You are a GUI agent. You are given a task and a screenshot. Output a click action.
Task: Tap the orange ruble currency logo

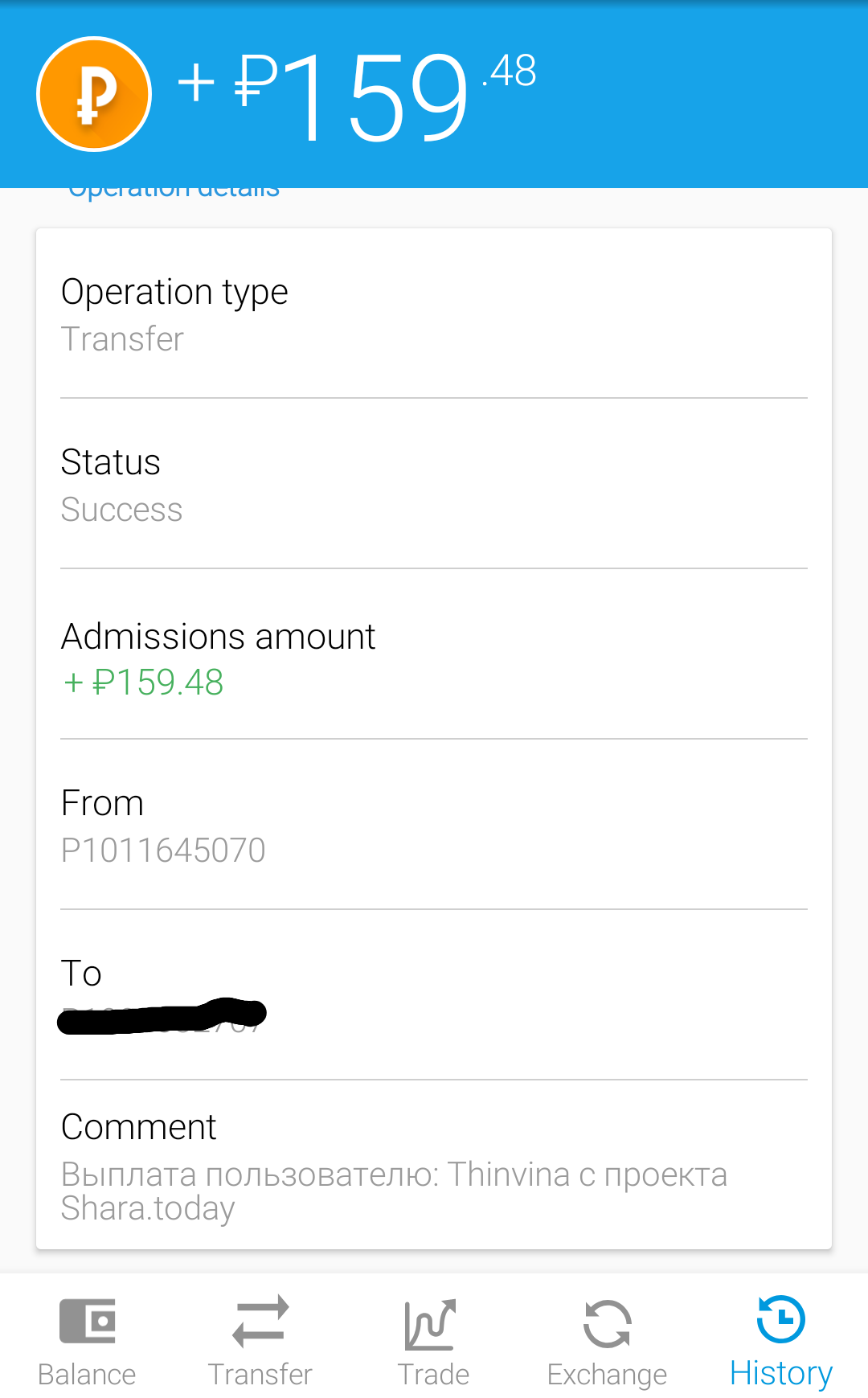pyautogui.click(x=94, y=94)
